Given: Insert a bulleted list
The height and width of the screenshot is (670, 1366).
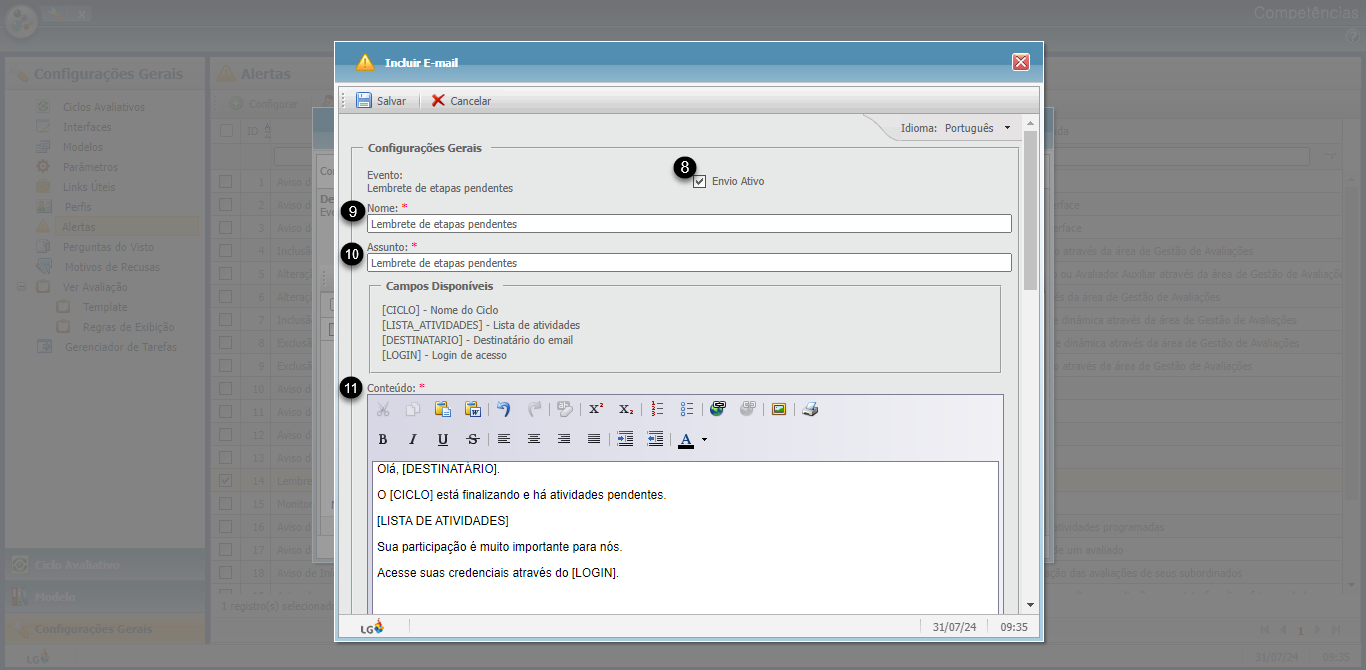Looking at the screenshot, I should click(687, 409).
